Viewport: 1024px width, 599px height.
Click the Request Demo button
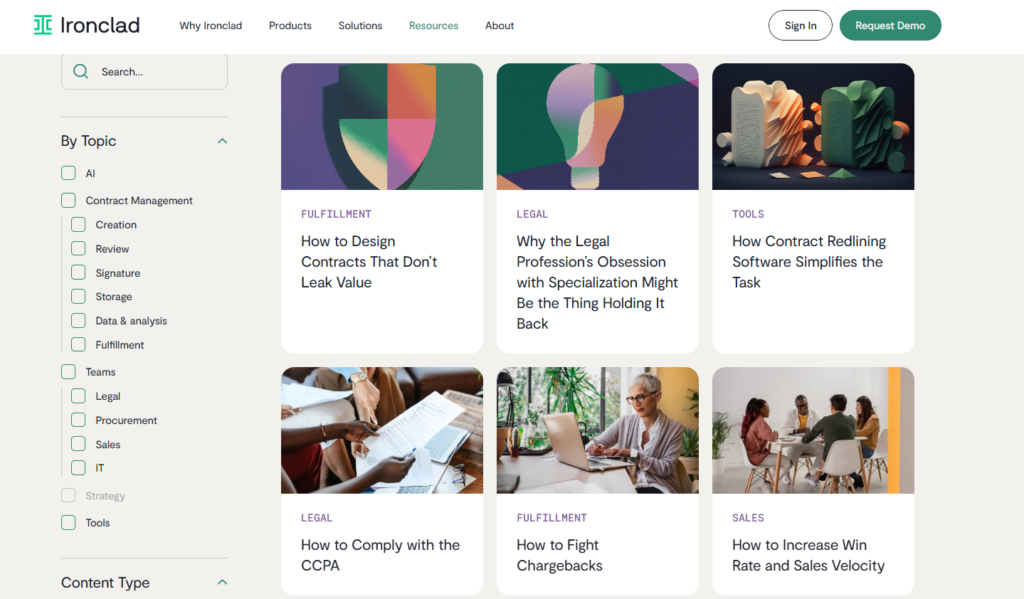890,26
